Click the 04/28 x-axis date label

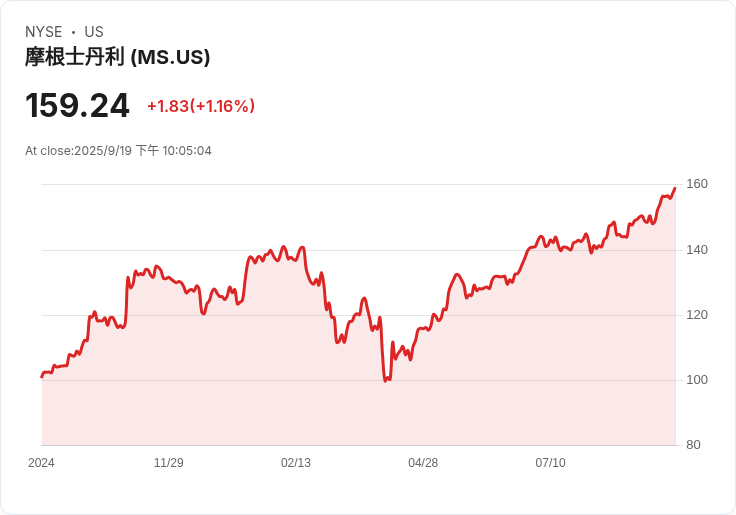pos(423,463)
